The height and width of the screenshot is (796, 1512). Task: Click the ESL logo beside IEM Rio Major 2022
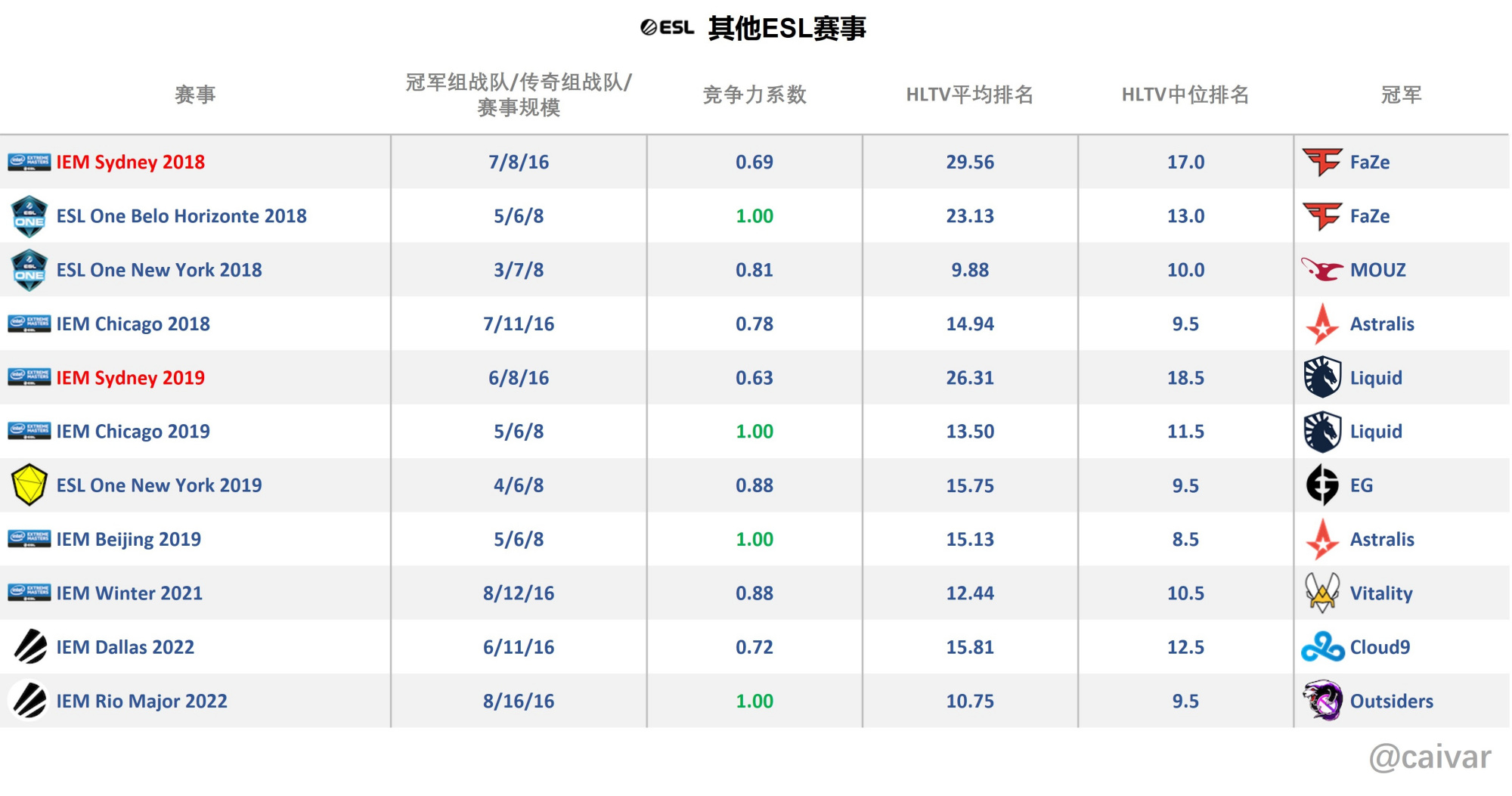point(29,701)
